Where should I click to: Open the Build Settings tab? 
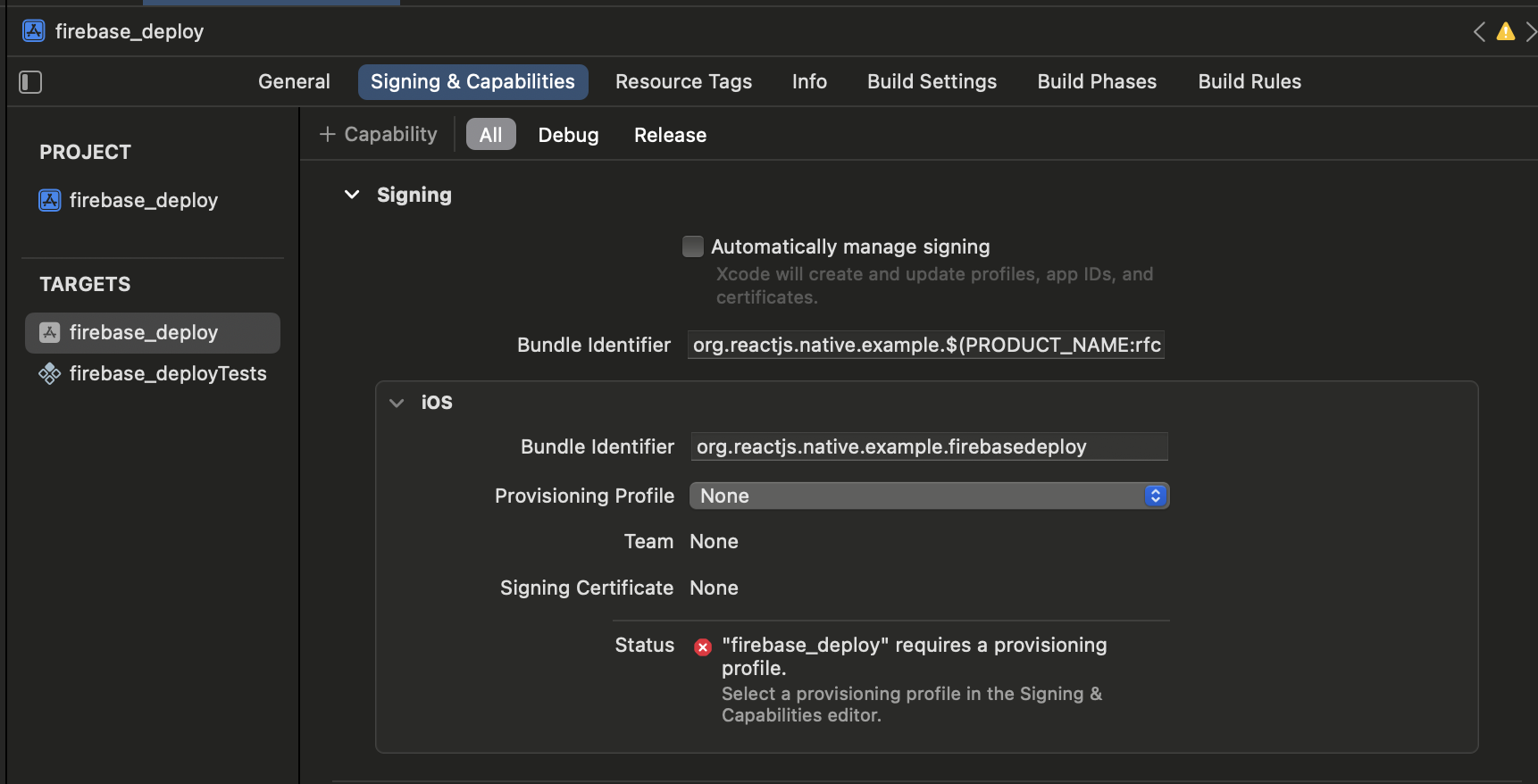[x=932, y=81]
